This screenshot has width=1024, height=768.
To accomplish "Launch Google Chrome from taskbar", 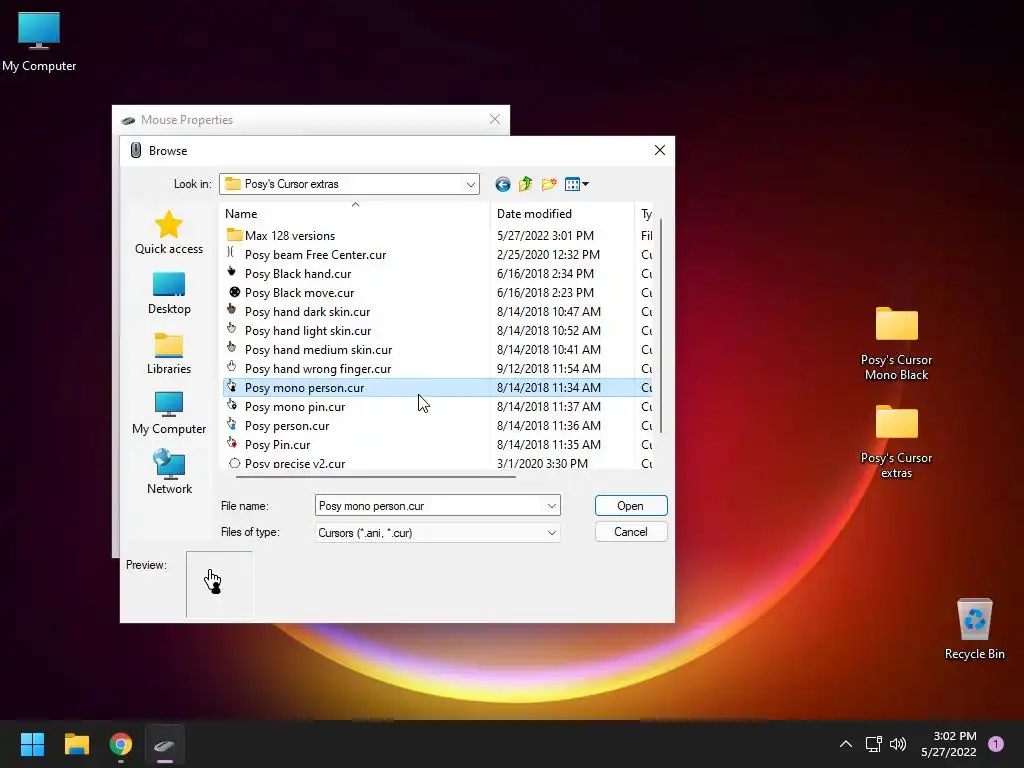I will coord(121,744).
